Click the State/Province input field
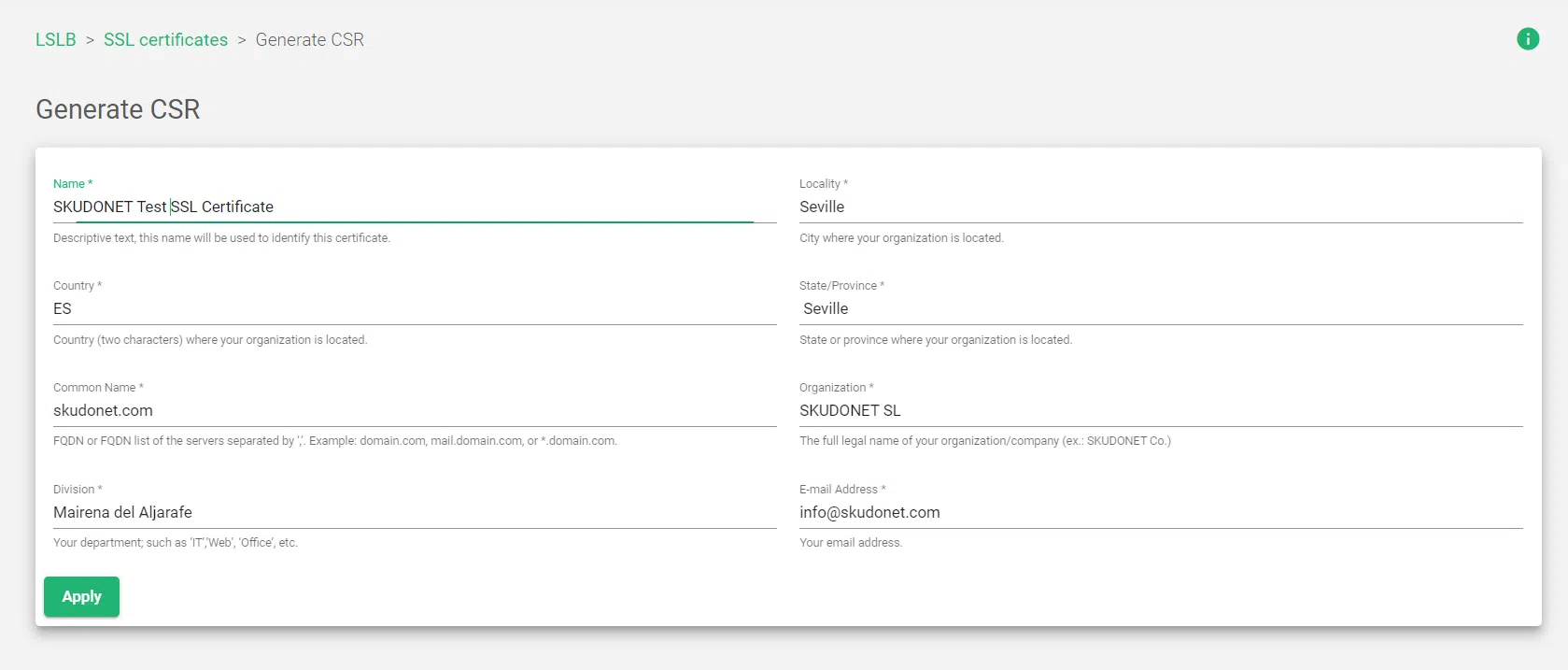Viewport: 1568px width, 670px height. (x=1161, y=309)
